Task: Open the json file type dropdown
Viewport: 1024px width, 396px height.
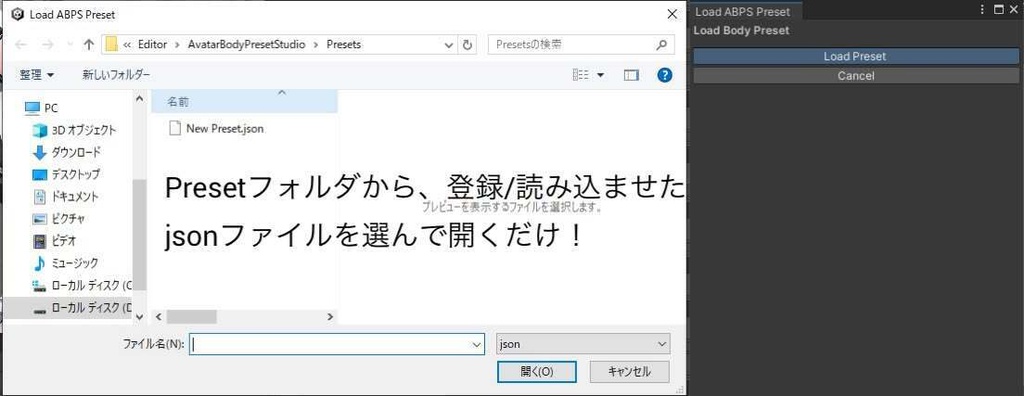Action: pos(583,344)
